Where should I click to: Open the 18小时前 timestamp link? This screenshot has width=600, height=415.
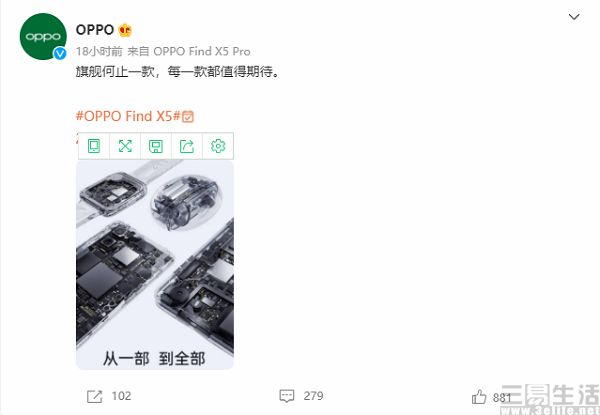pyautogui.click(x=99, y=51)
